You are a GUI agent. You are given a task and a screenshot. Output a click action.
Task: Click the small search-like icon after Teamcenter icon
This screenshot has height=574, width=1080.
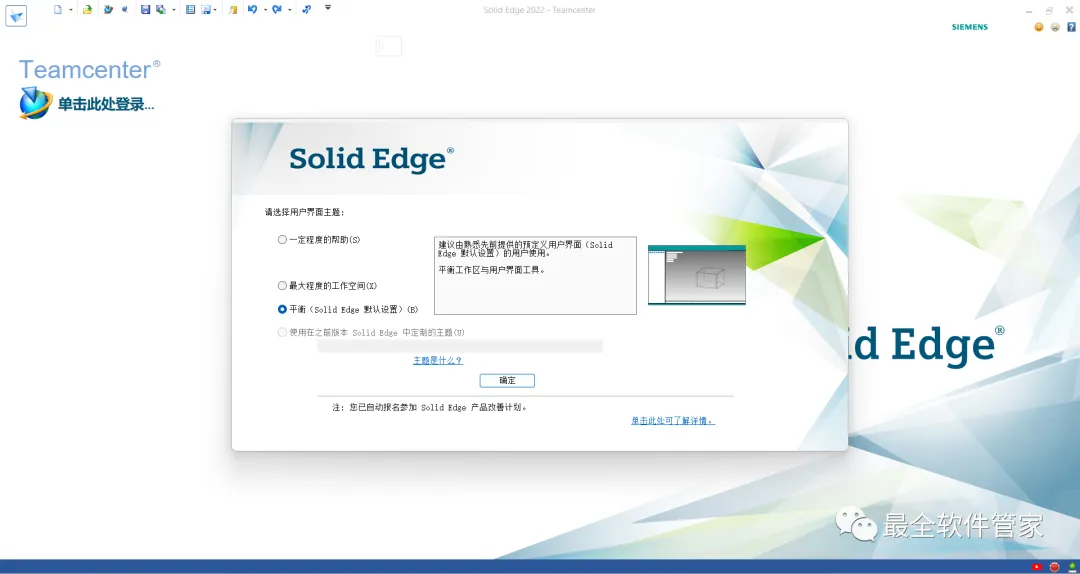click(125, 10)
